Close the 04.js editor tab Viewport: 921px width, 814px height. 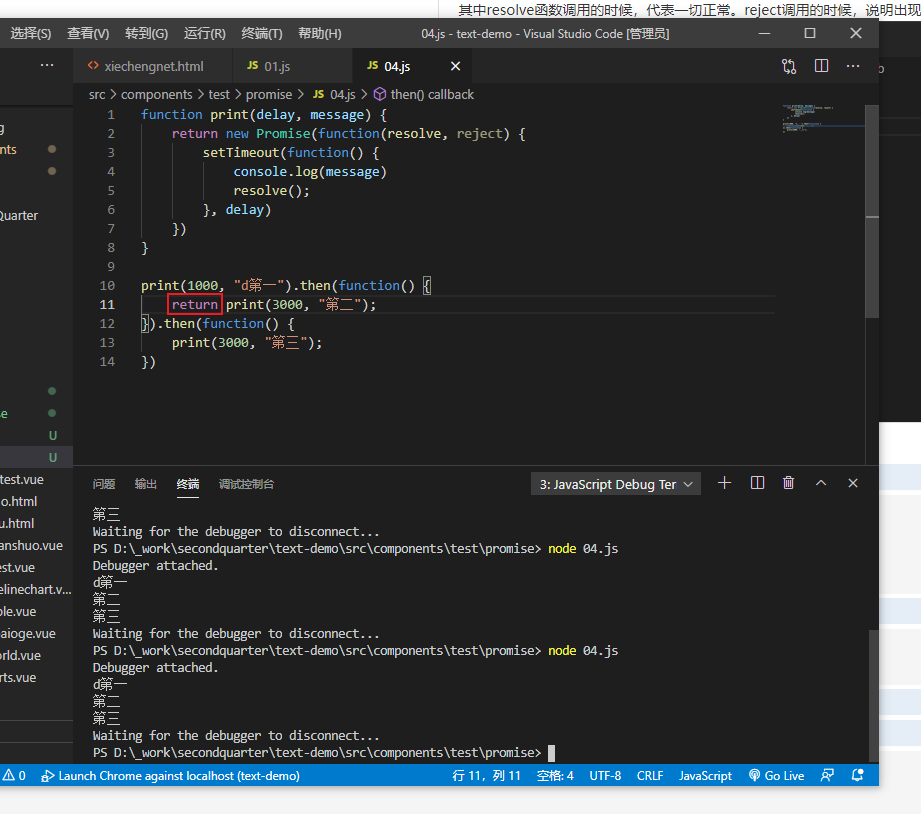click(455, 67)
